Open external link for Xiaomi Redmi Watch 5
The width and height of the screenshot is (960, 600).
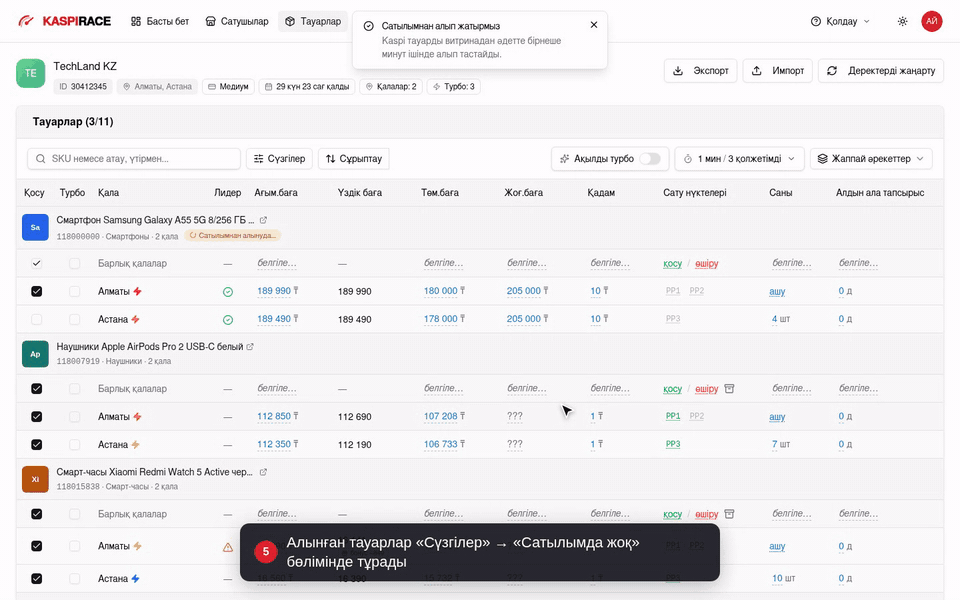(263, 472)
